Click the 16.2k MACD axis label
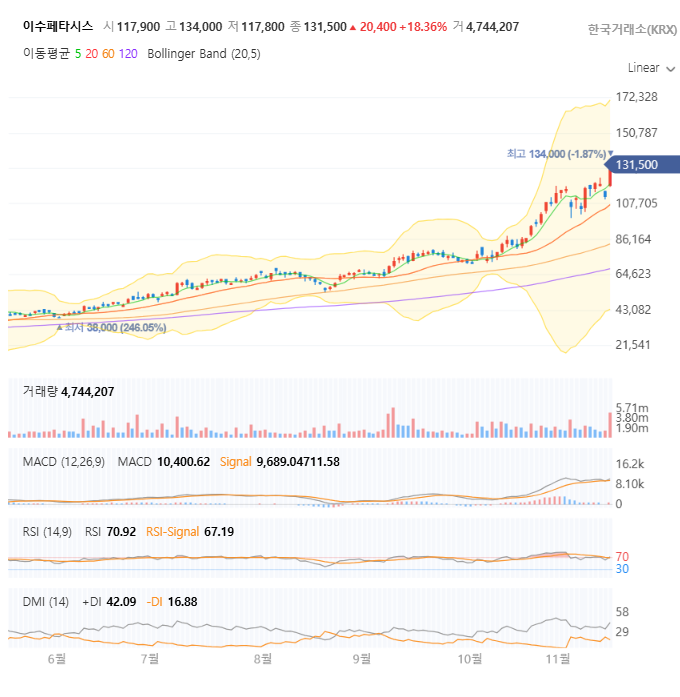Image resolution: width=680 pixels, height=697 pixels. pyautogui.click(x=630, y=464)
